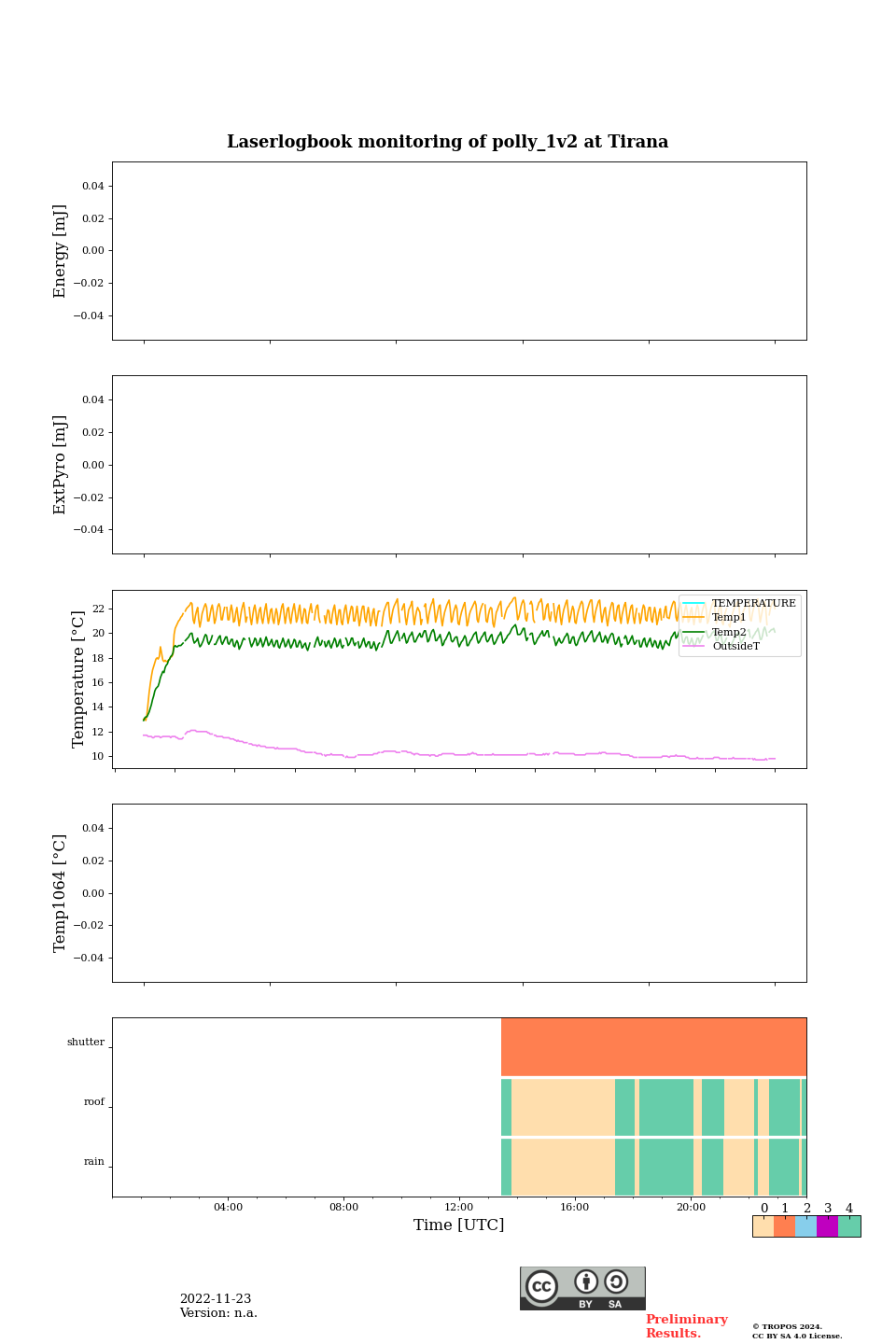Viewport: 896px width, 1344px height.
Task: Click the 16:00 time tick label
Action: (575, 1207)
